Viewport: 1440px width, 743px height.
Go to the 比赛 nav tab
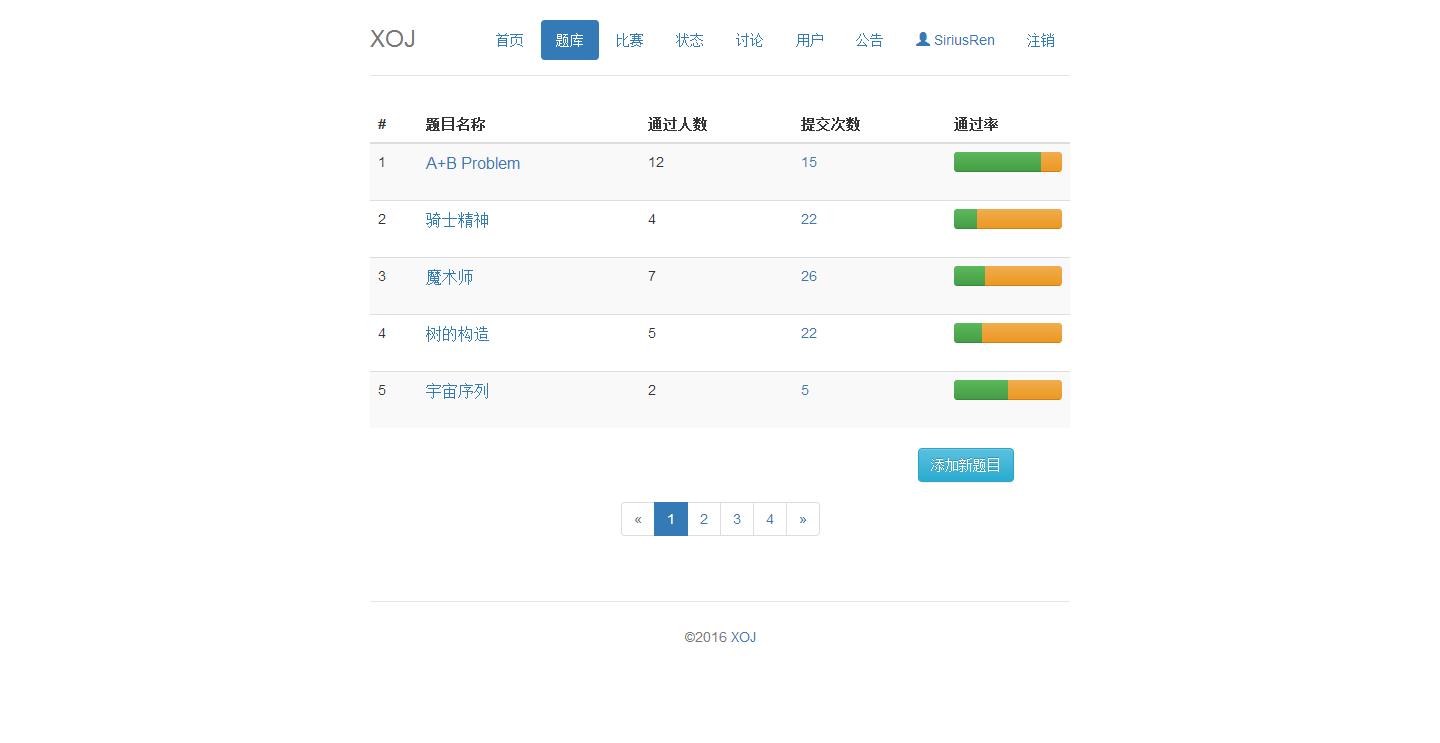pyautogui.click(x=630, y=40)
